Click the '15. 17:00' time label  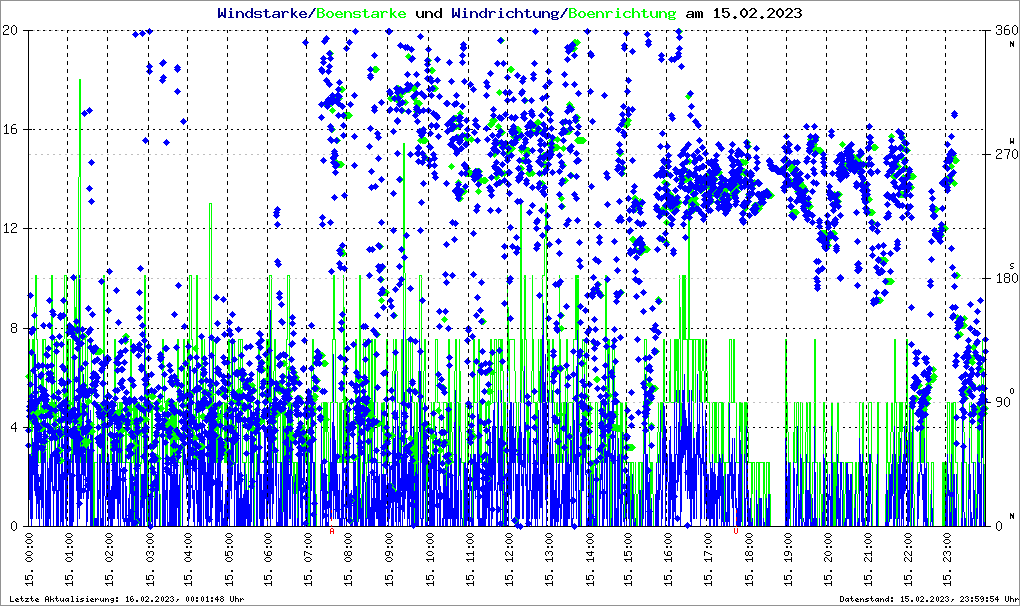pos(708,560)
